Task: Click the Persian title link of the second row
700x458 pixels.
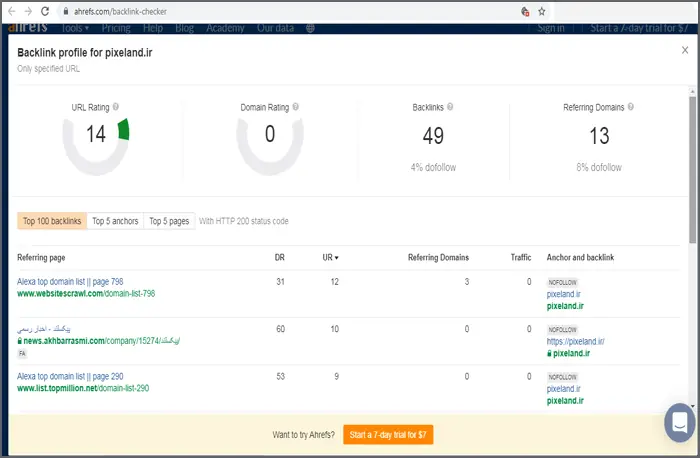Action: (x=44, y=329)
